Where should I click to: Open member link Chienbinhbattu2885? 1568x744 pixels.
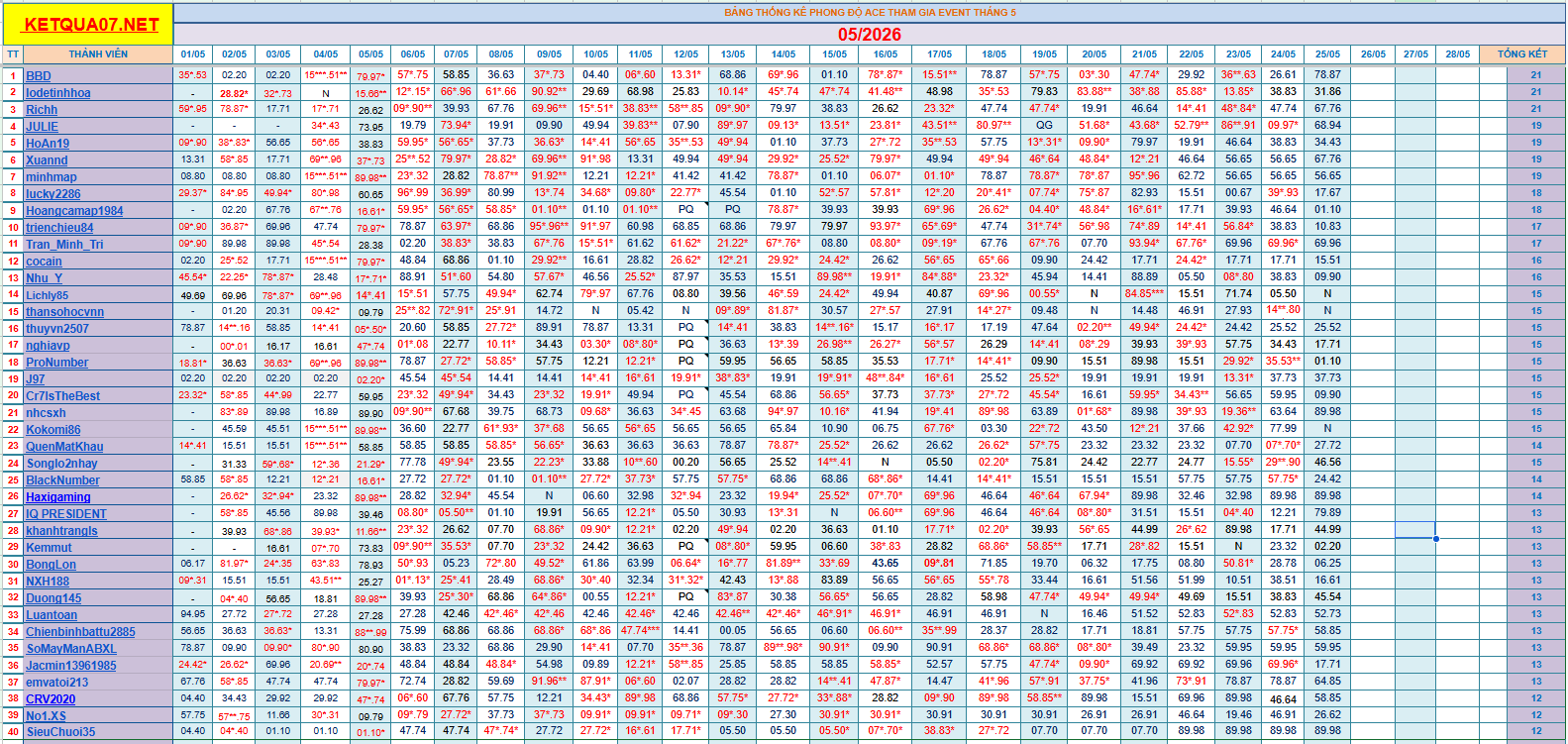[80, 632]
